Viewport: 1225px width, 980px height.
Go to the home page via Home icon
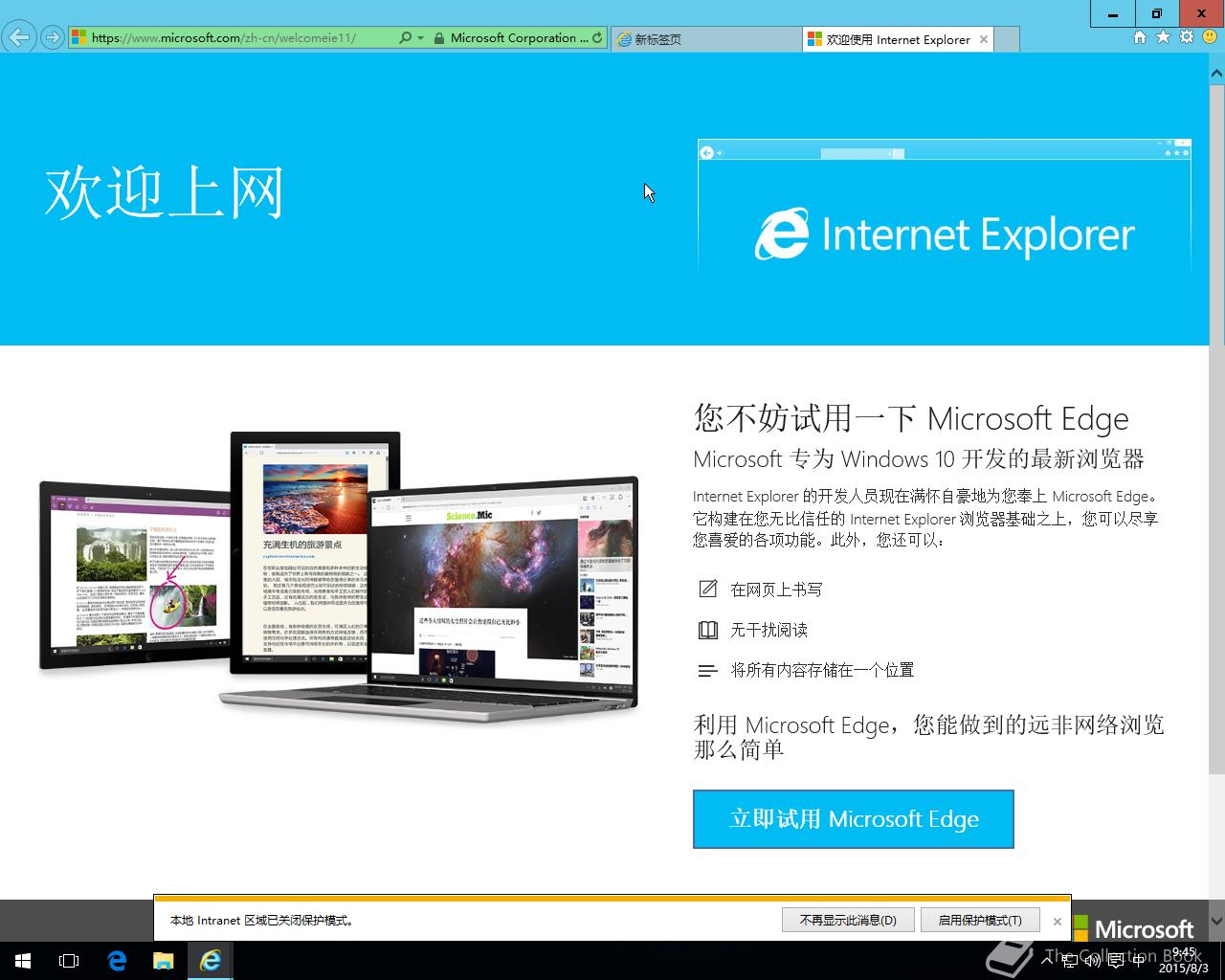1139,37
